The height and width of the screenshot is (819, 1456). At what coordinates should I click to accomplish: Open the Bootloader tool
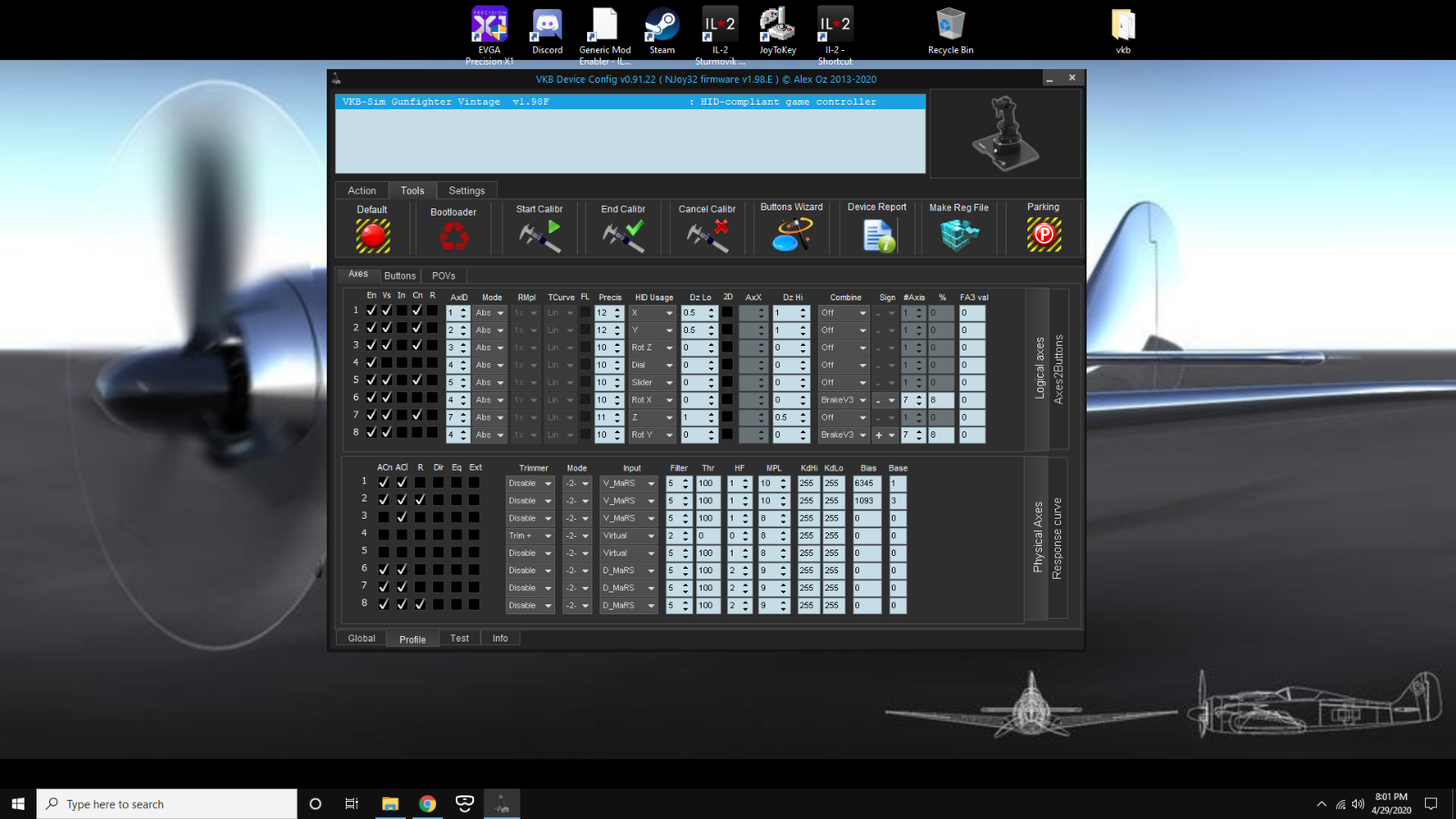453,238
